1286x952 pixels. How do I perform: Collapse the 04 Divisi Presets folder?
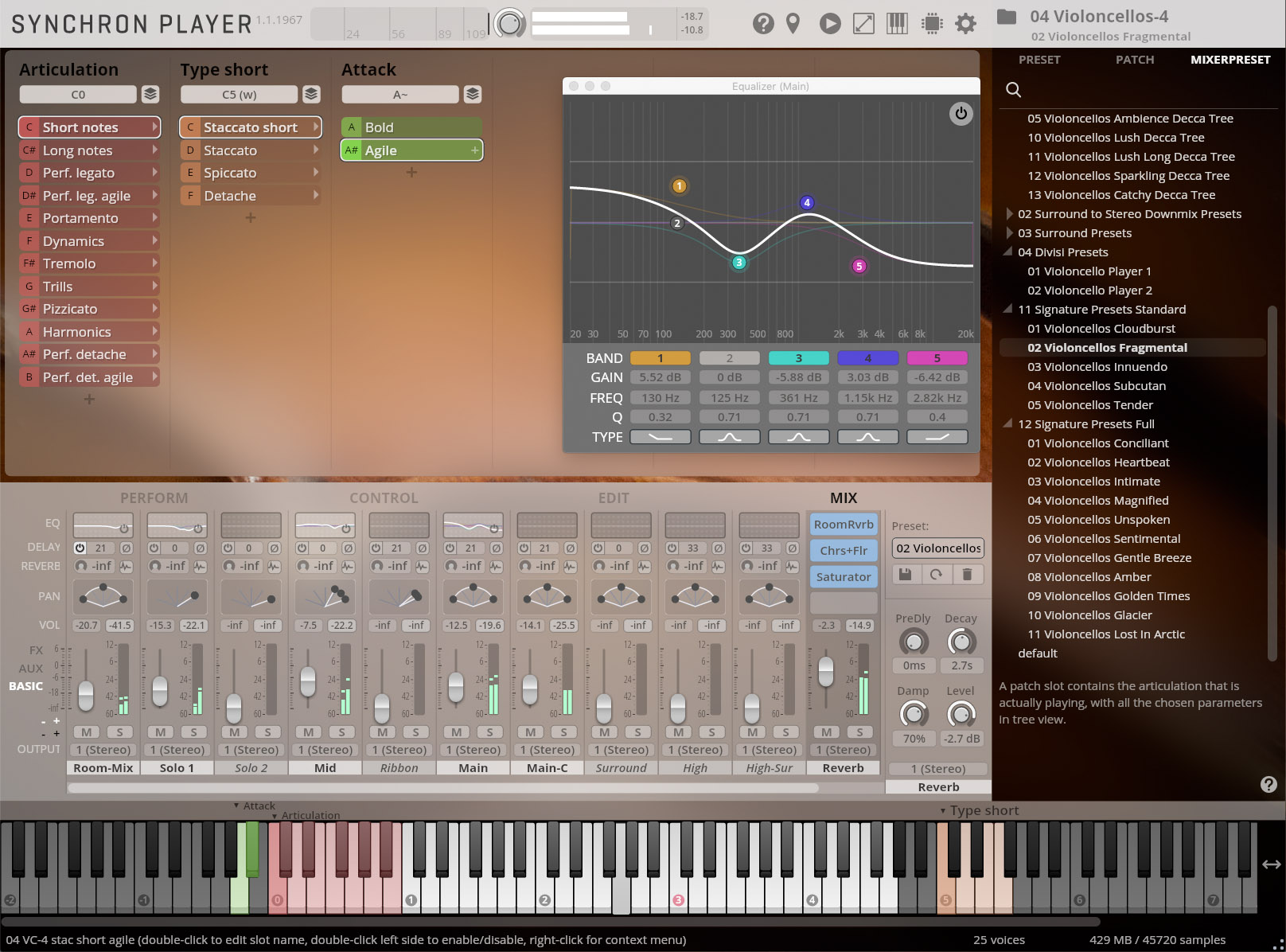[x=1009, y=252]
